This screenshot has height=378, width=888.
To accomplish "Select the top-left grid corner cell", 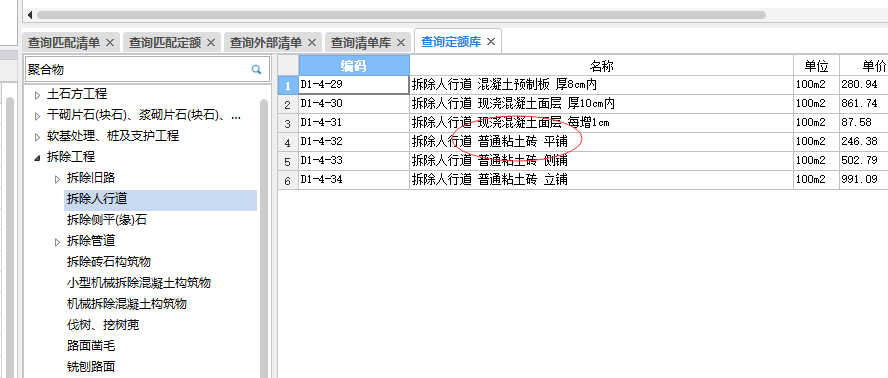I will point(288,66).
